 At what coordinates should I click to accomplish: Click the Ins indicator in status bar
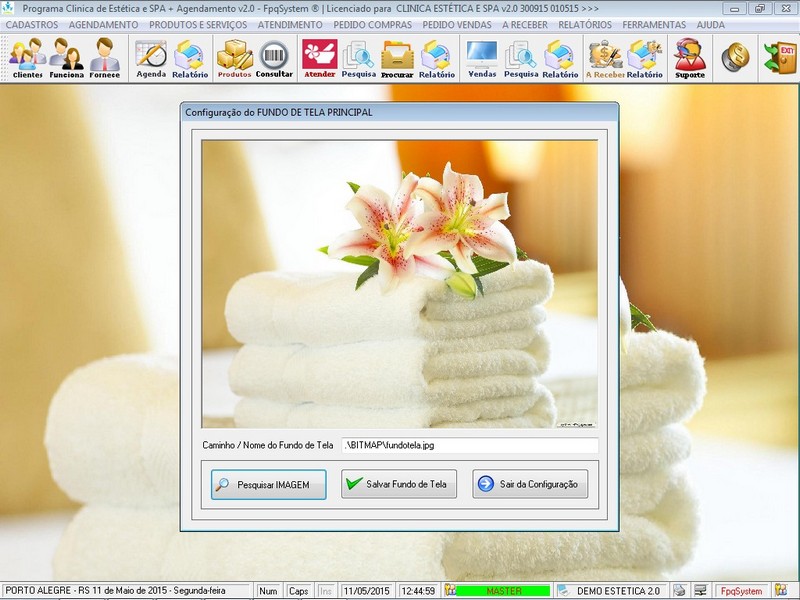[x=325, y=591]
